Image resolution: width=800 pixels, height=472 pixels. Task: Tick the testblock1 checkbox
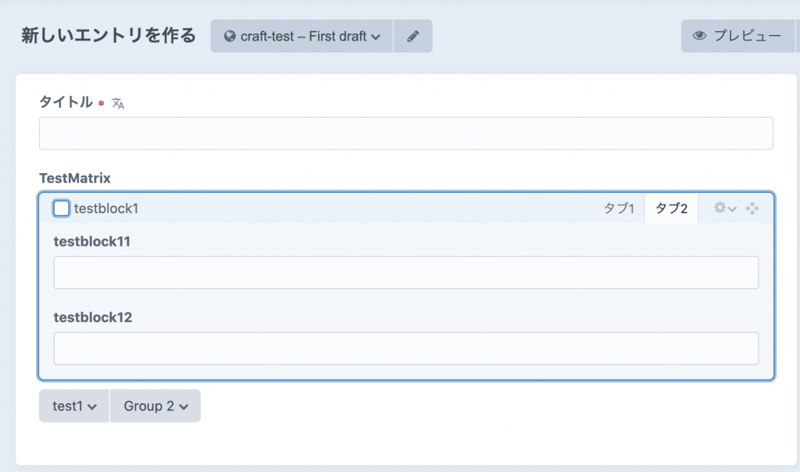coord(61,208)
